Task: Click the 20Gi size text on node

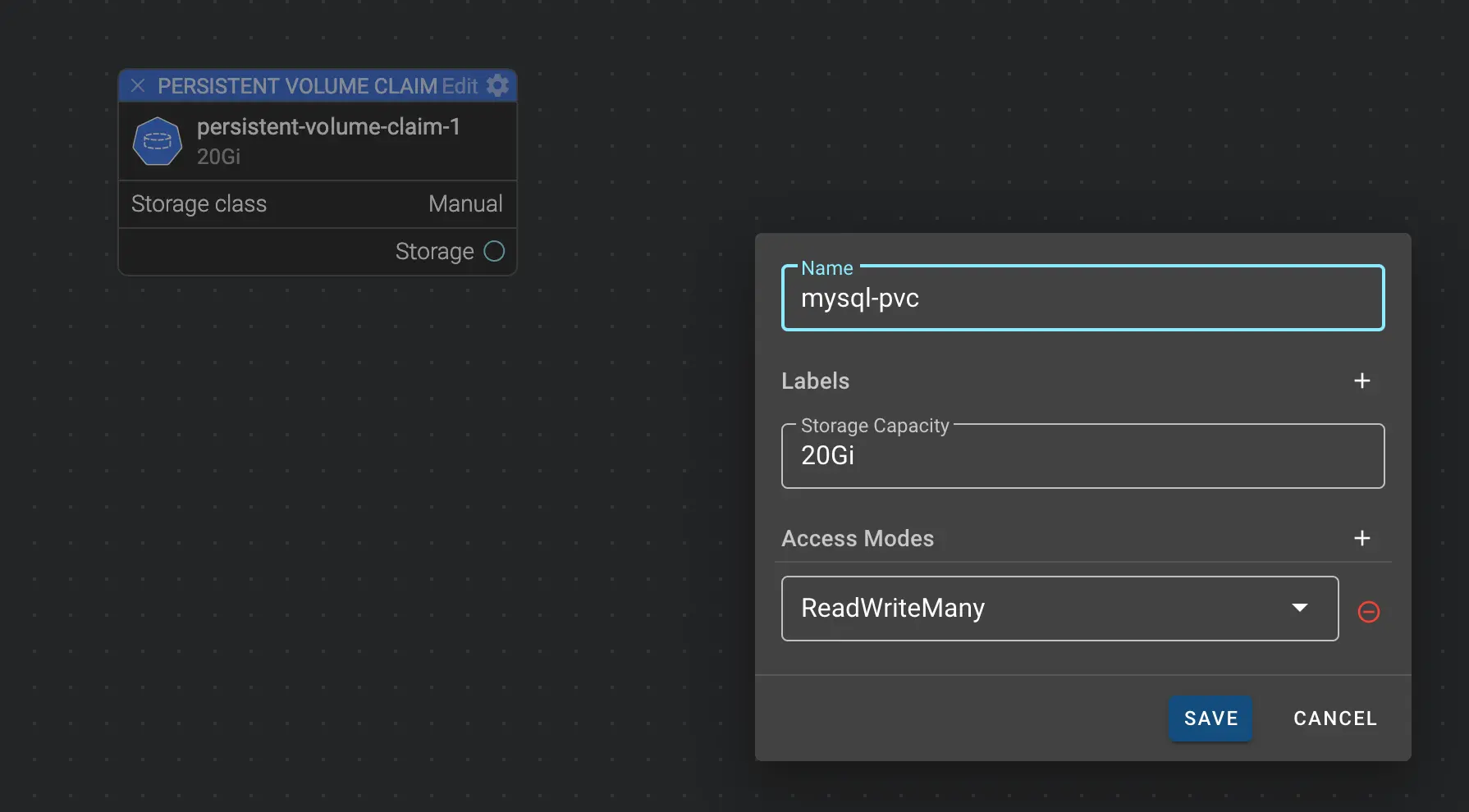Action: (x=218, y=157)
